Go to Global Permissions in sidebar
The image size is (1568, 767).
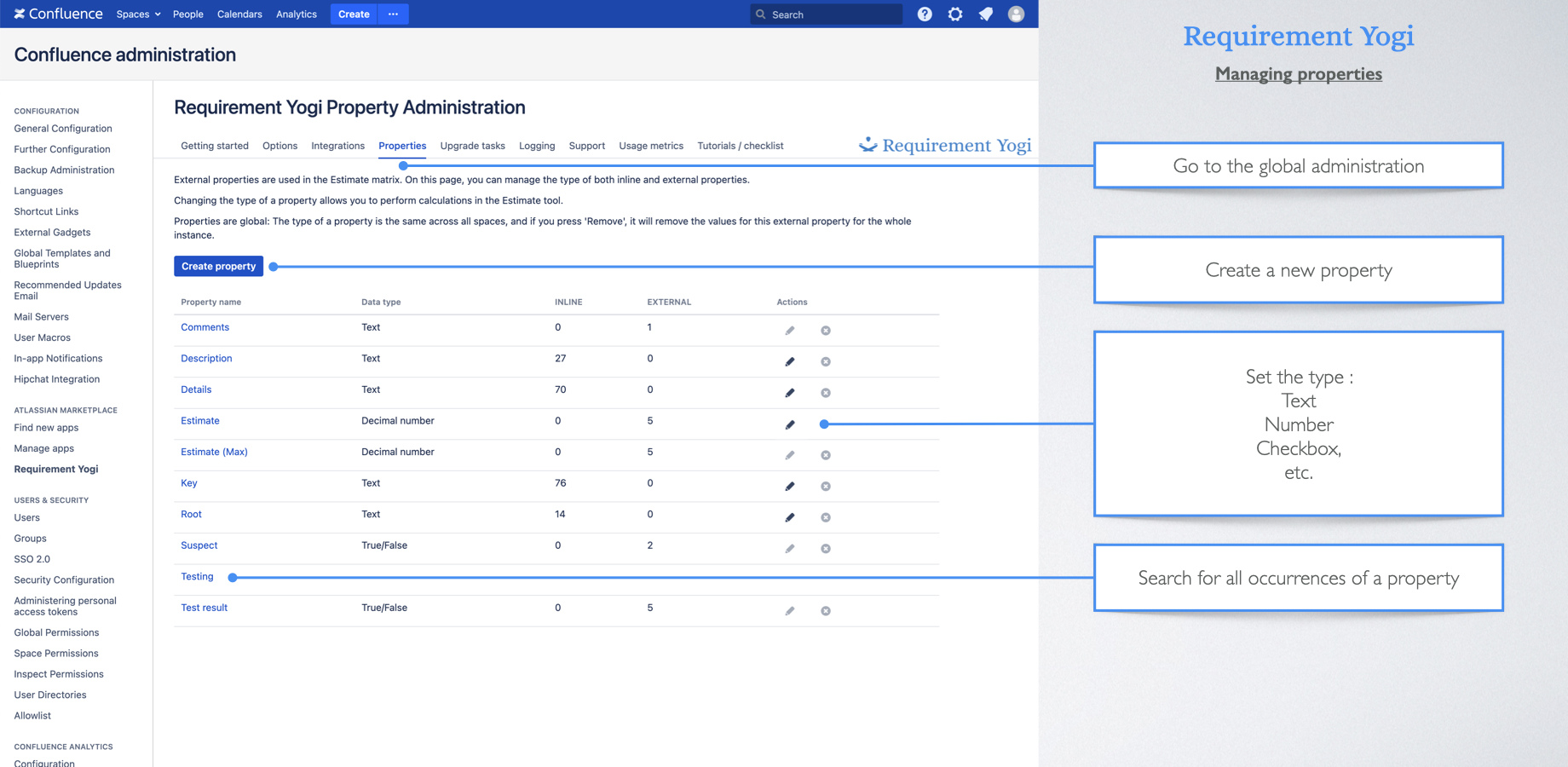click(x=56, y=632)
